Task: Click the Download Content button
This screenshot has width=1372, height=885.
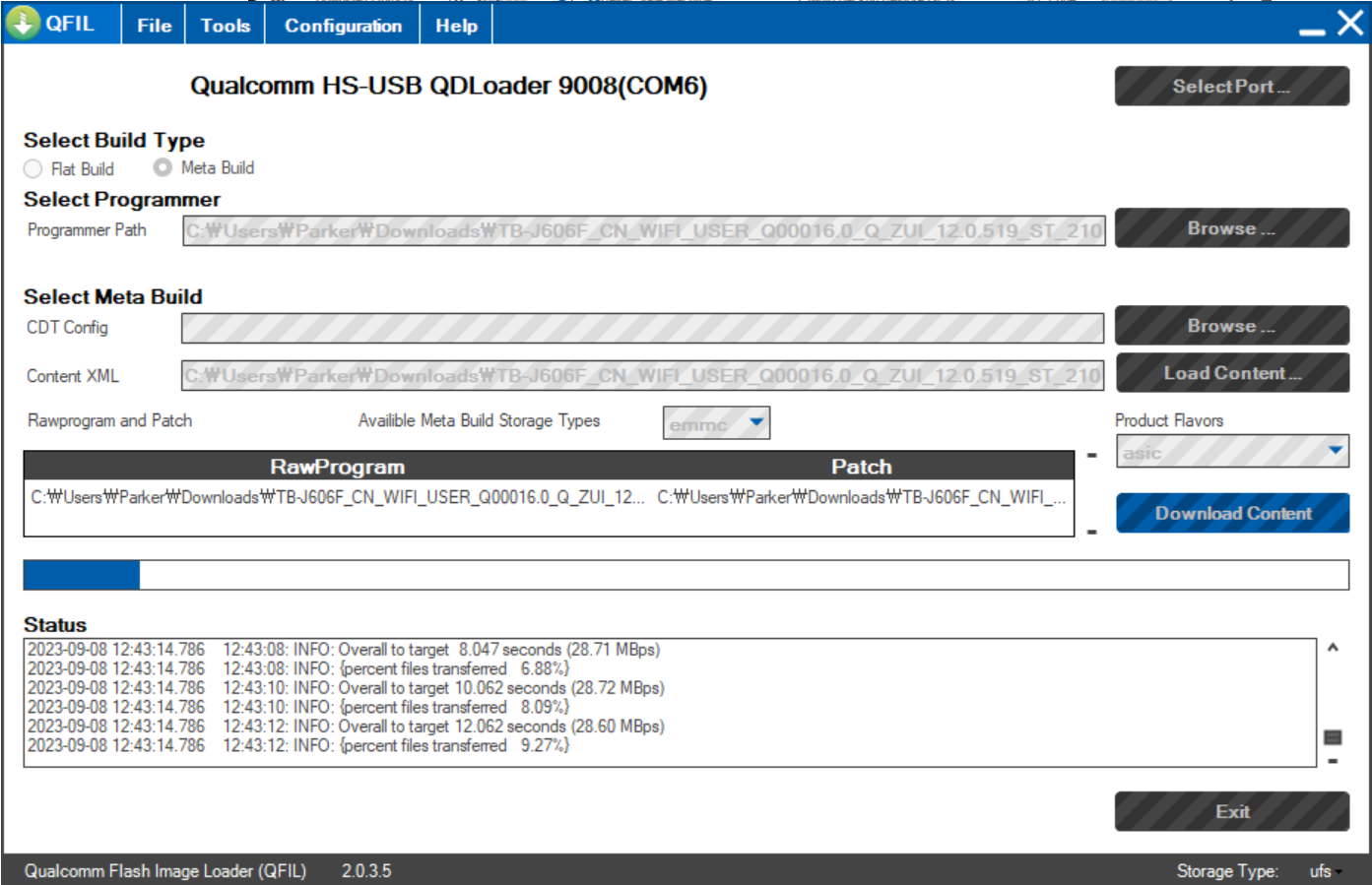Action: [1232, 513]
